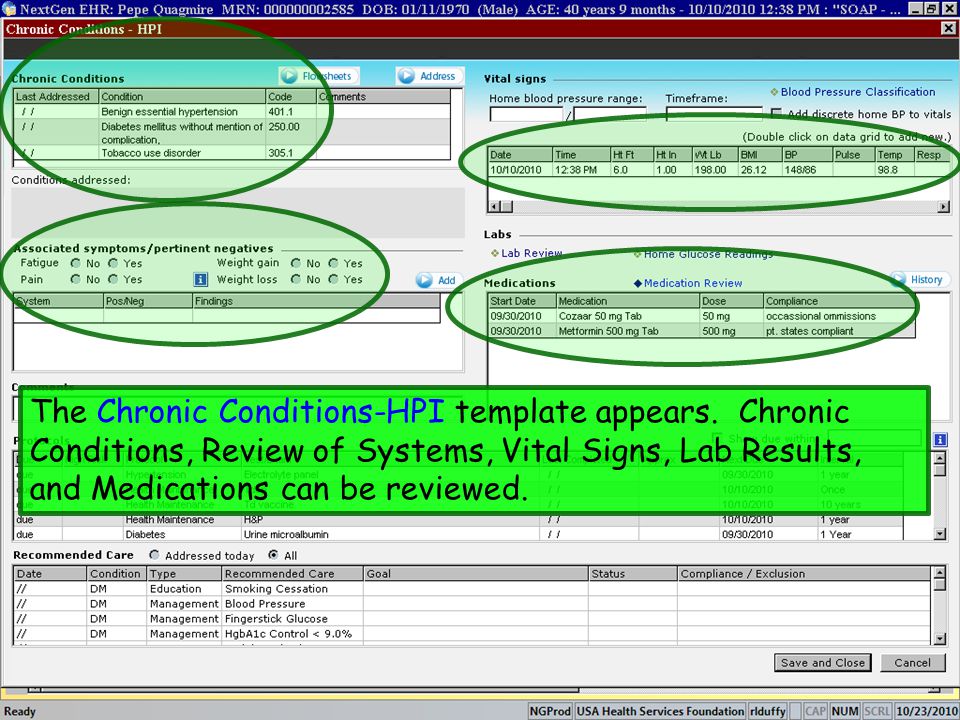Click the Protocols info icon

940,439
